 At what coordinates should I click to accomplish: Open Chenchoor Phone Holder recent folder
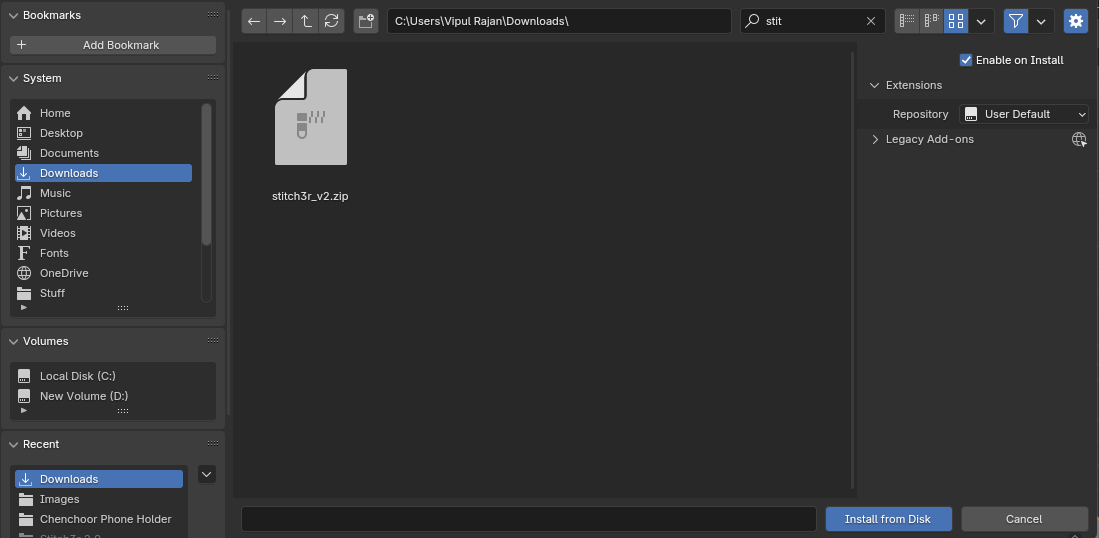pos(99,519)
